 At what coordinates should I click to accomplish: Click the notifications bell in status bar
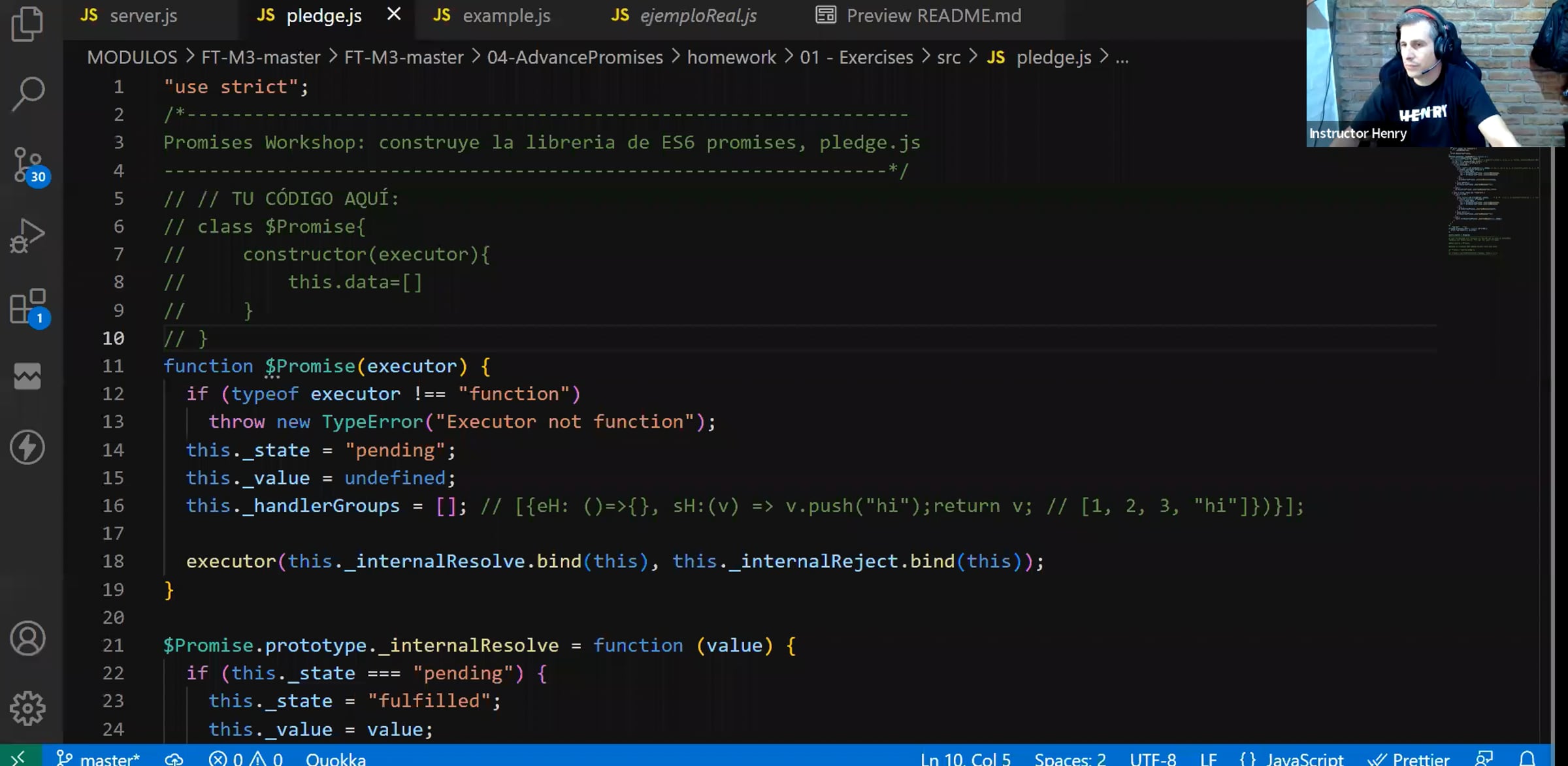1527,759
